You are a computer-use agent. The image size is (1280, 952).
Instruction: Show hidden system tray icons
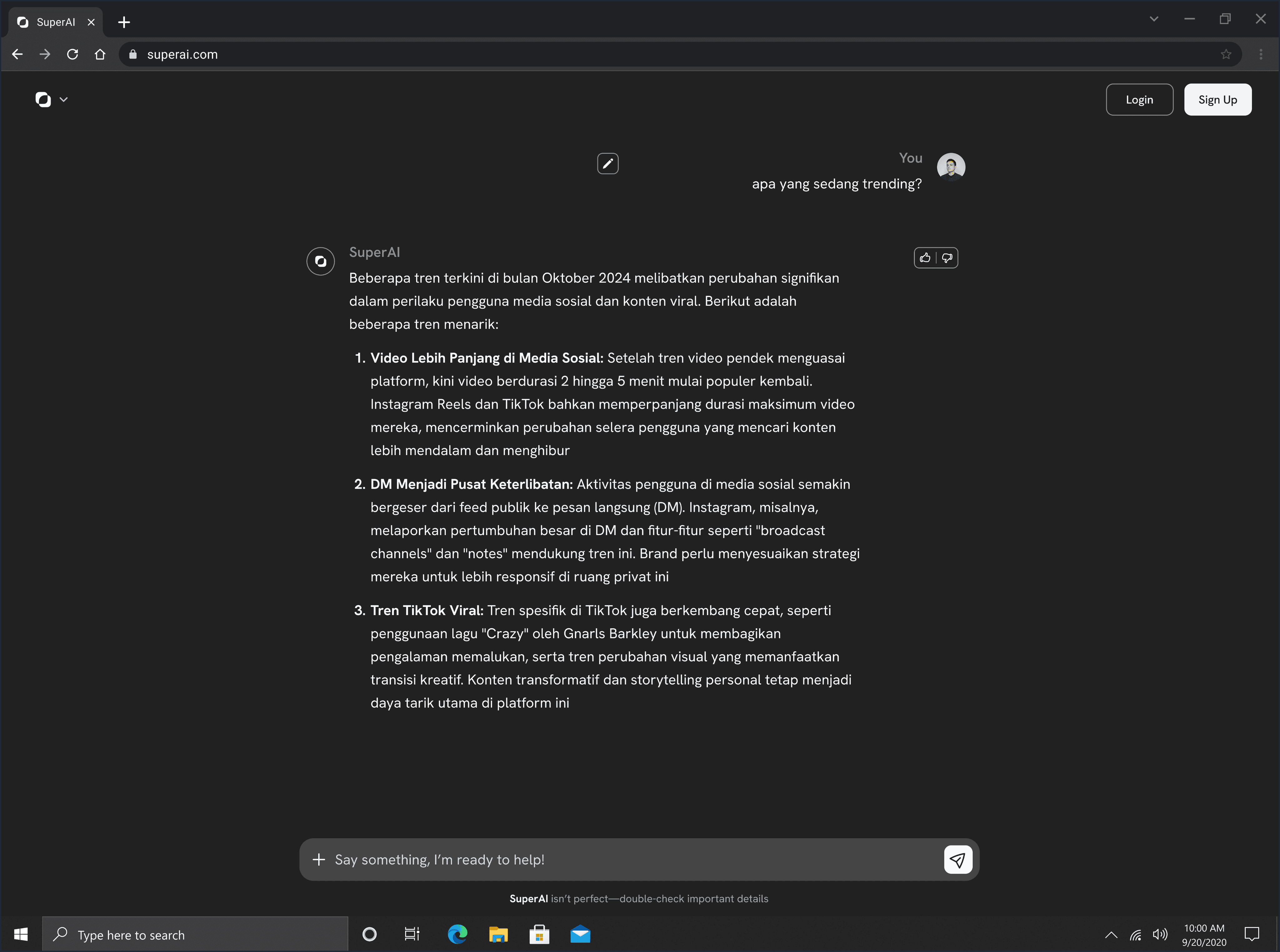pos(1111,935)
